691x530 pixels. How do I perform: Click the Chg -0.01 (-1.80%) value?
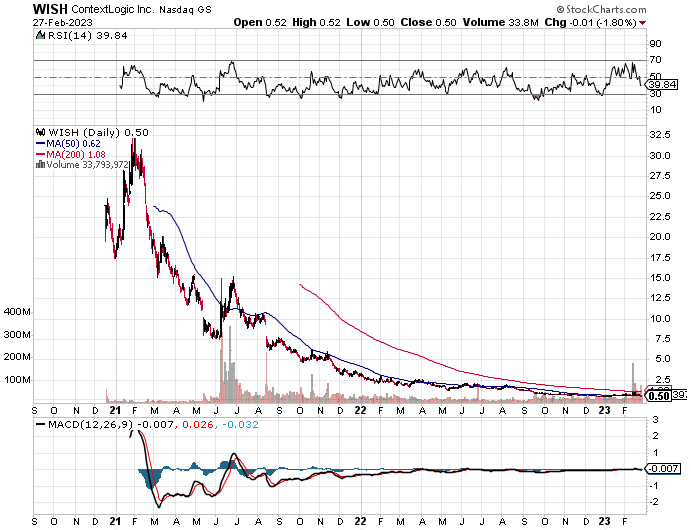[591, 22]
